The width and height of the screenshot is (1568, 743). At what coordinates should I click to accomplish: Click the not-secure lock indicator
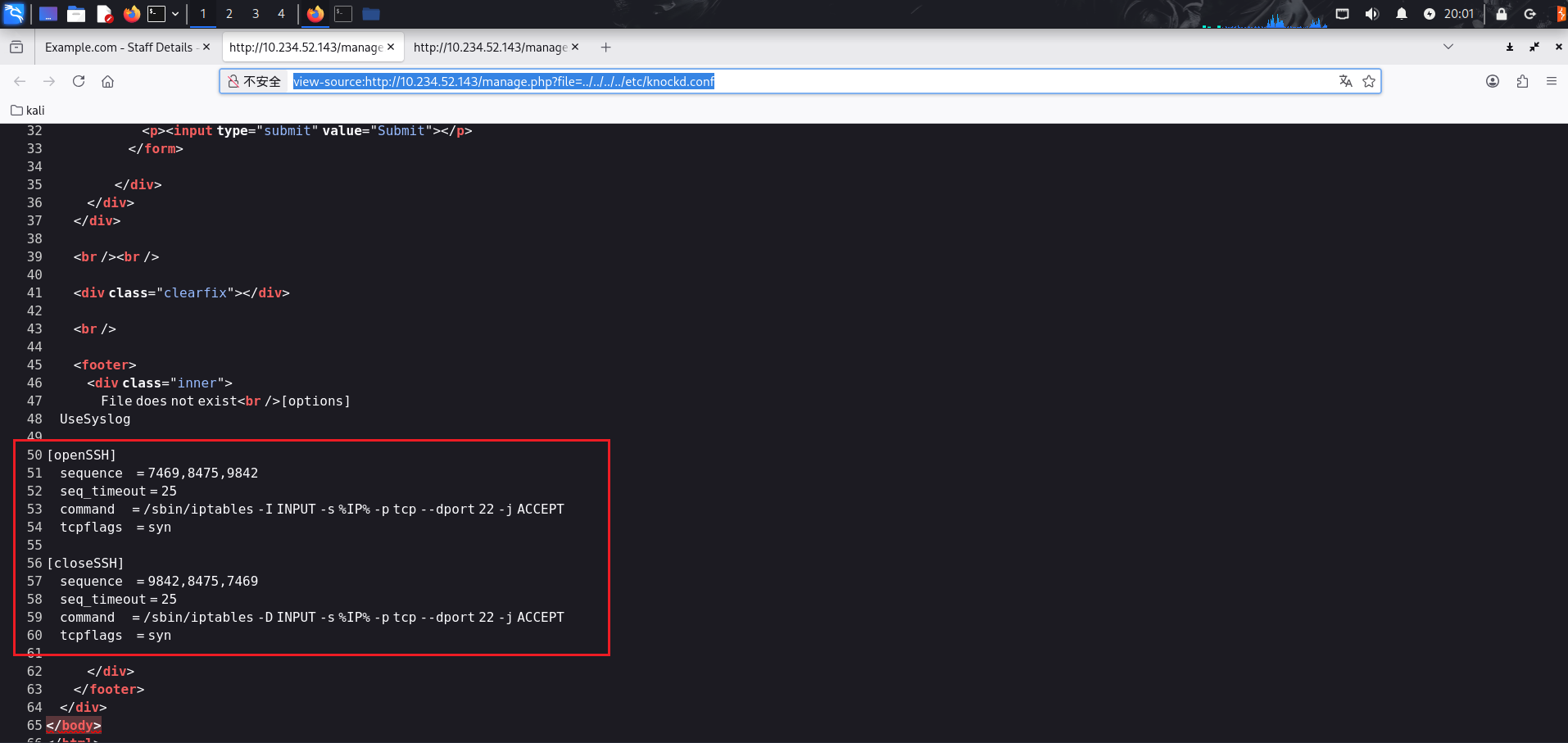click(254, 81)
